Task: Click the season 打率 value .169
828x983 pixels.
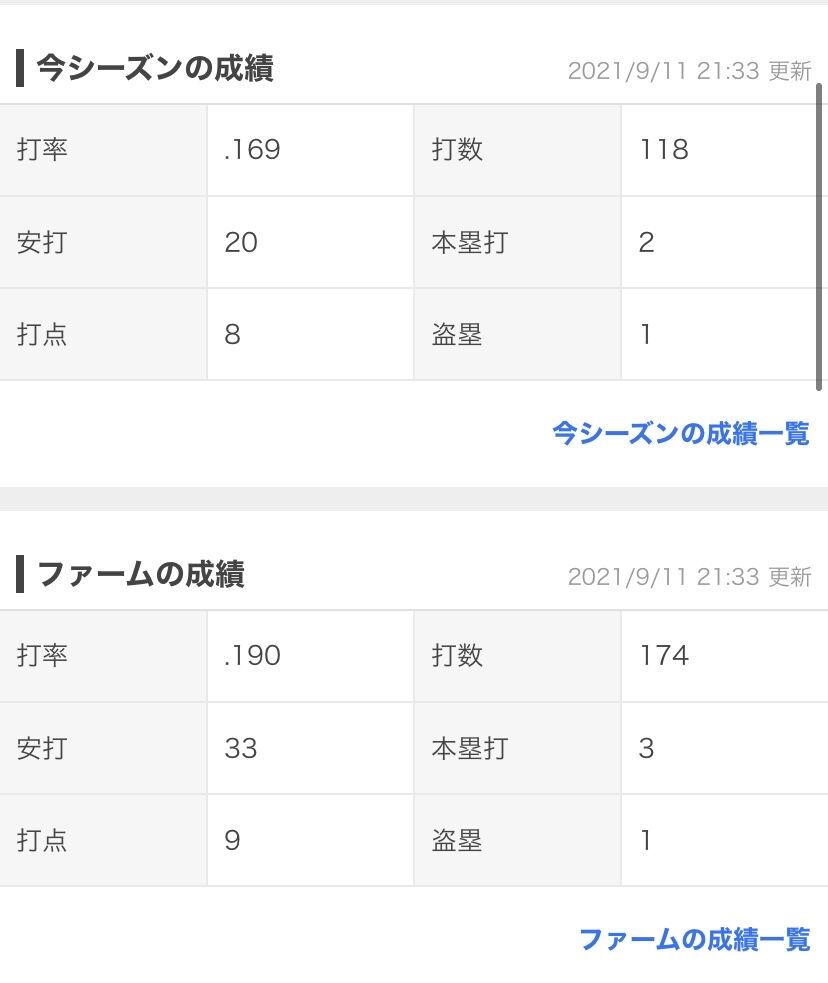Action: point(252,150)
